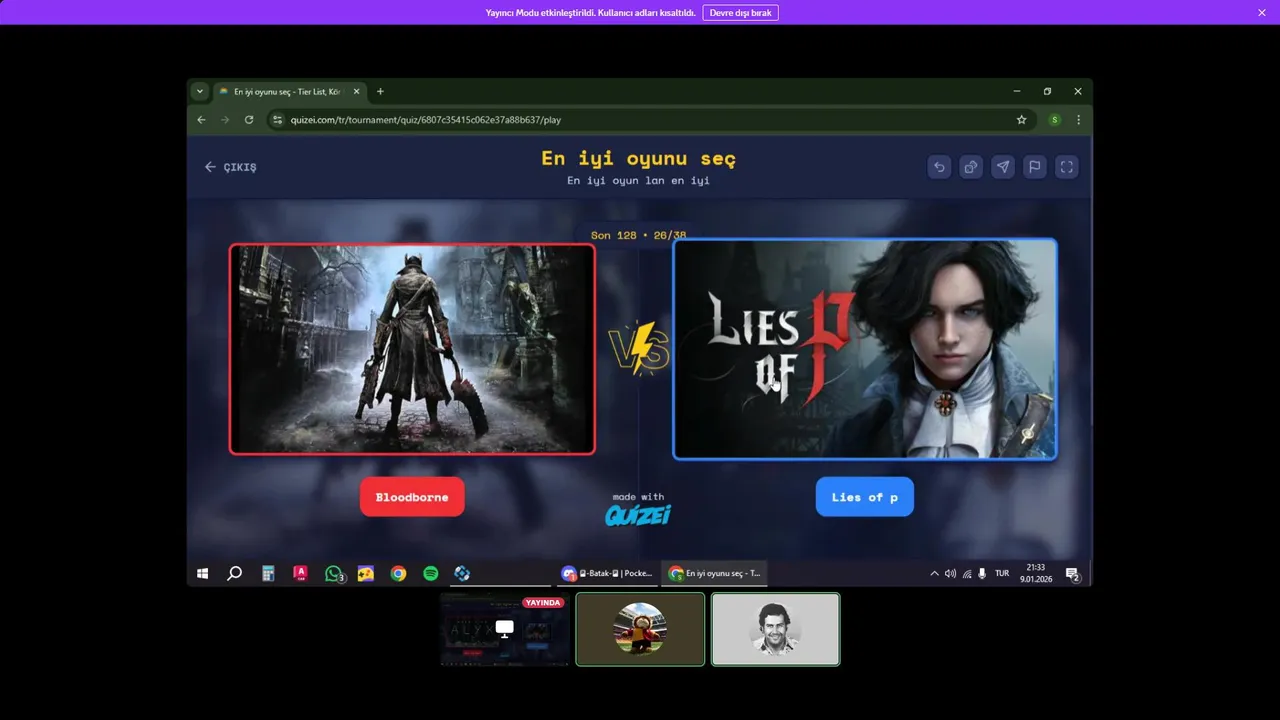The width and height of the screenshot is (1280, 720).
Task: Open the network icon in system tray
Action: (x=966, y=574)
